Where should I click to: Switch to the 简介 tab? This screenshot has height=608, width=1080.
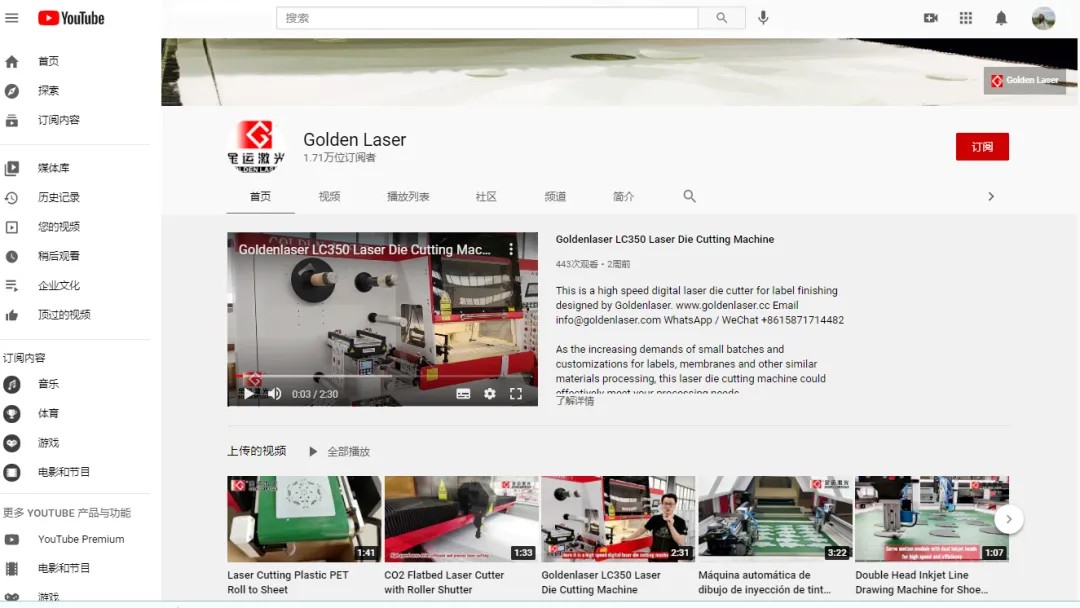coord(623,196)
